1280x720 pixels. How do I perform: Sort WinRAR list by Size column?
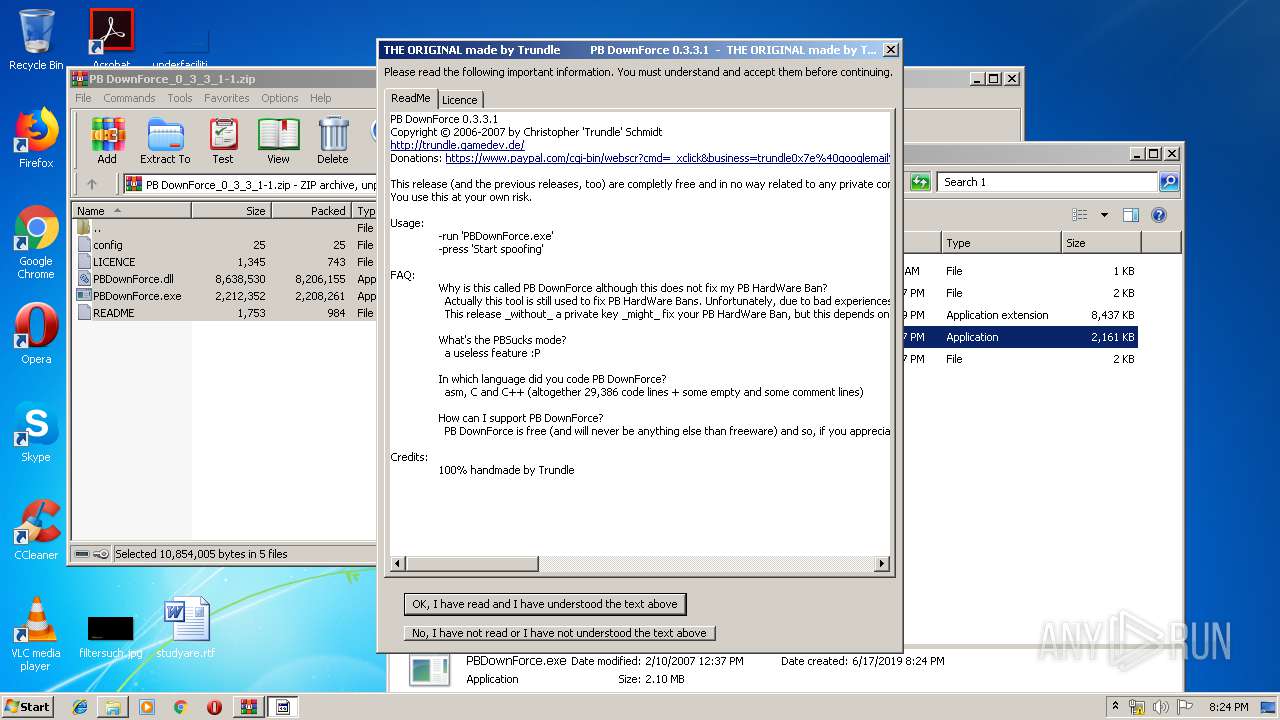coord(231,211)
